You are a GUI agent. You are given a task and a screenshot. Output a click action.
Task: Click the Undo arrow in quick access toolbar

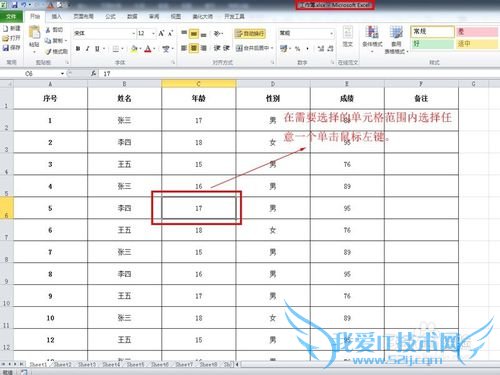[24, 5]
